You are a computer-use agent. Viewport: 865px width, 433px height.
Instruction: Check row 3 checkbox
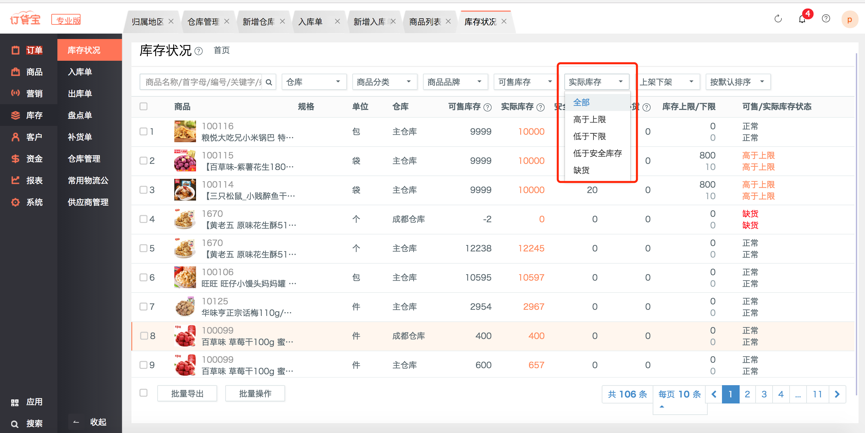[x=143, y=190]
